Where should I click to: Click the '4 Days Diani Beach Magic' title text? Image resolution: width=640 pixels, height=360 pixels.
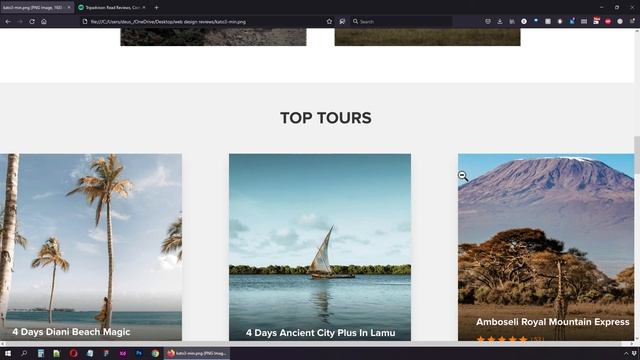click(x=71, y=332)
